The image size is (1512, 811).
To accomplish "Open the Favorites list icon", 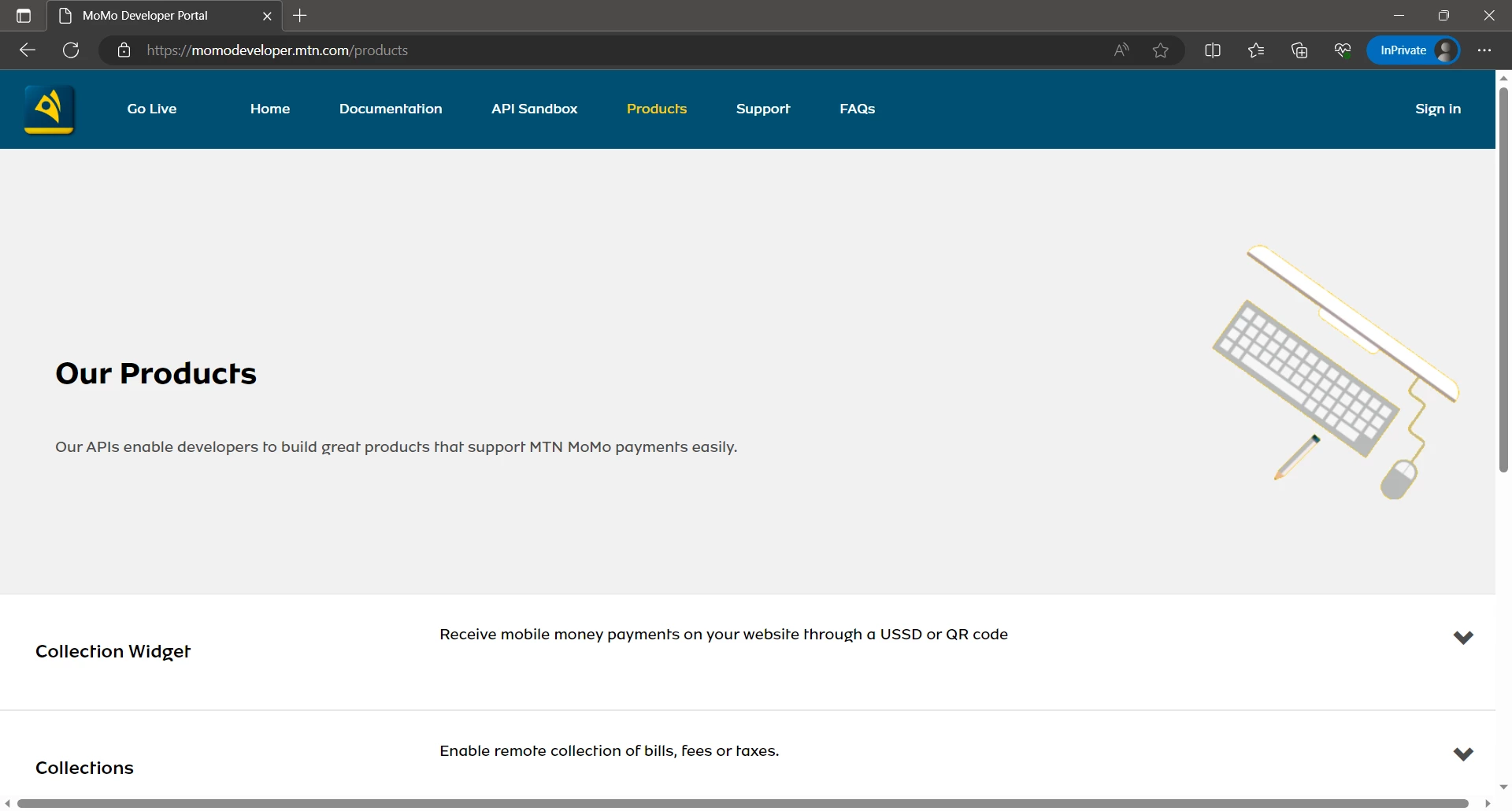I will tap(1256, 50).
